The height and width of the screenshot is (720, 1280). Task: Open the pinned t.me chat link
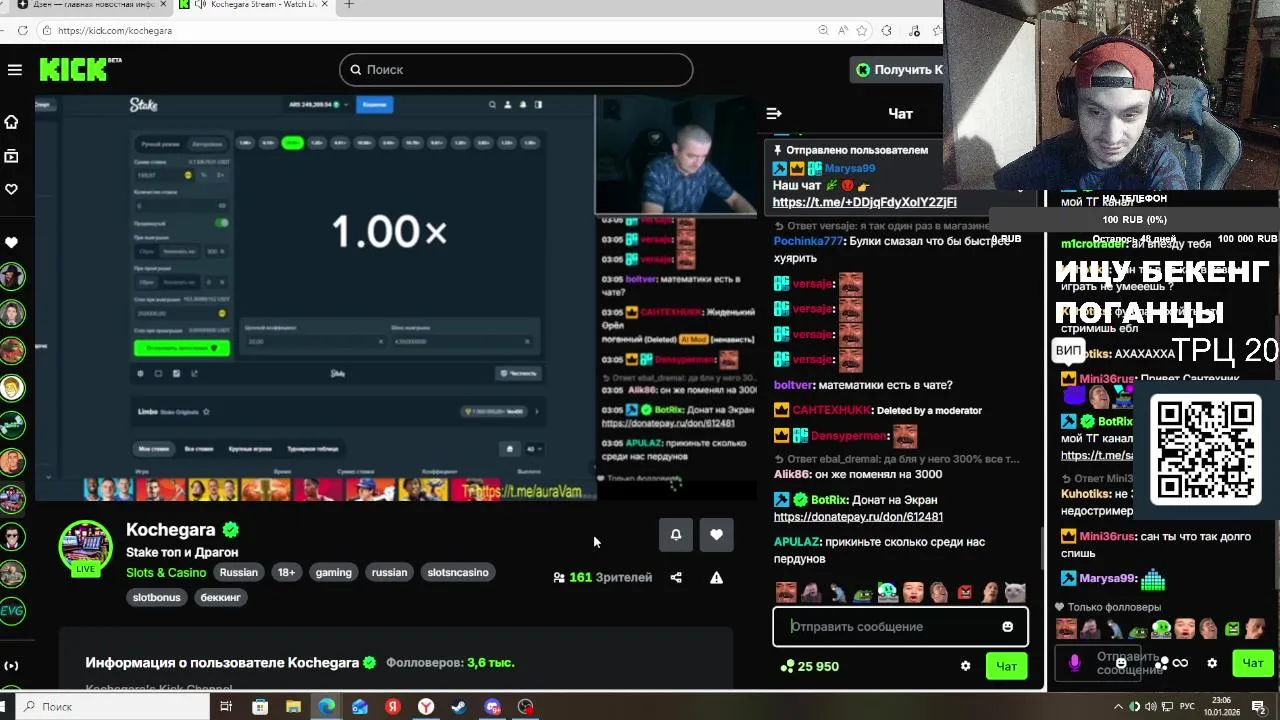(x=864, y=202)
